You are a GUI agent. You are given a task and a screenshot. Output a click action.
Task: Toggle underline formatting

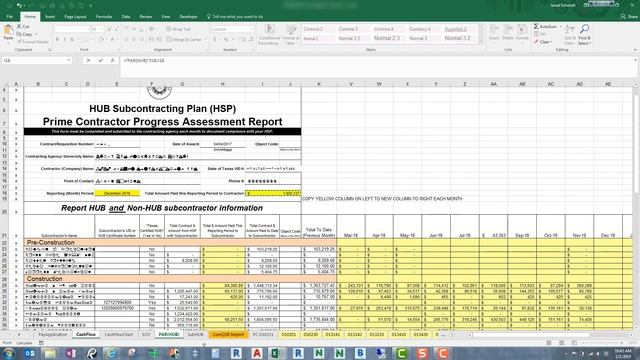(72, 40)
